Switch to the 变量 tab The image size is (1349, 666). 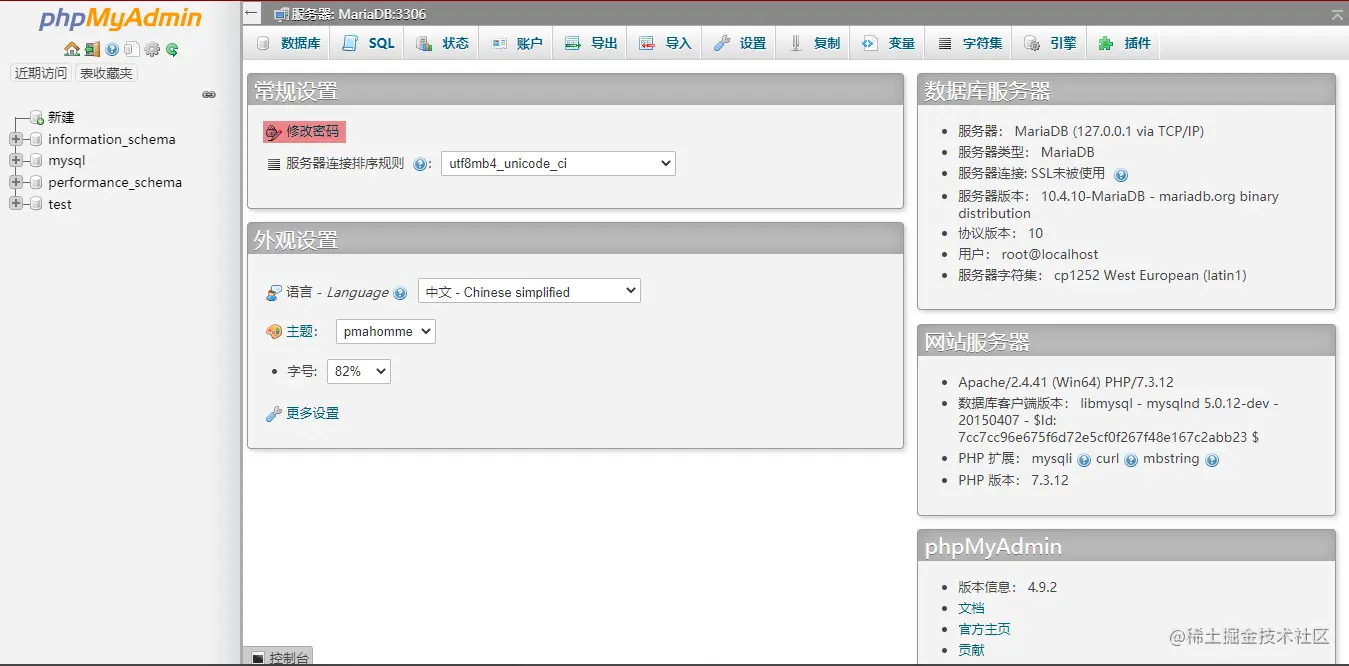889,43
